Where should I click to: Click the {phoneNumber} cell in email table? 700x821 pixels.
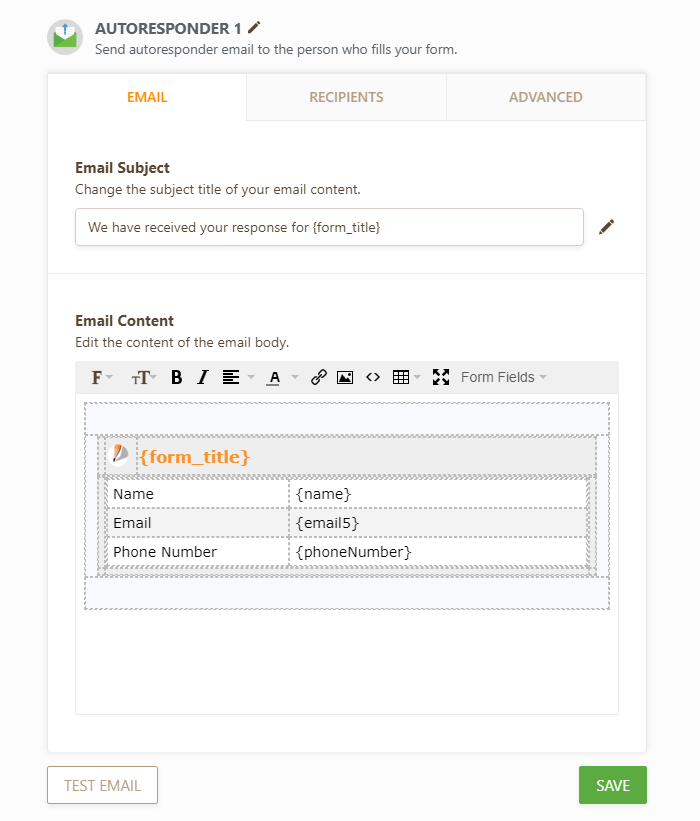437,552
